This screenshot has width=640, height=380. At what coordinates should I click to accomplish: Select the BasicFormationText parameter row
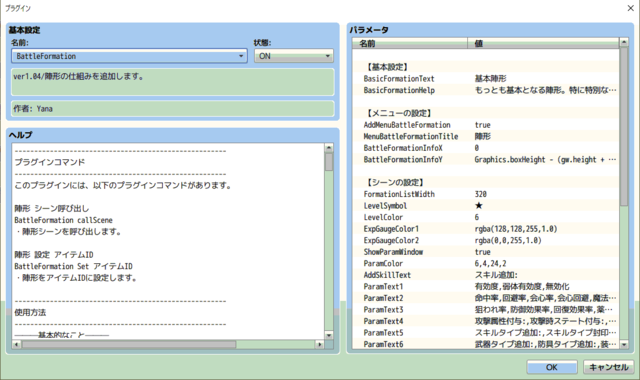[485, 78]
